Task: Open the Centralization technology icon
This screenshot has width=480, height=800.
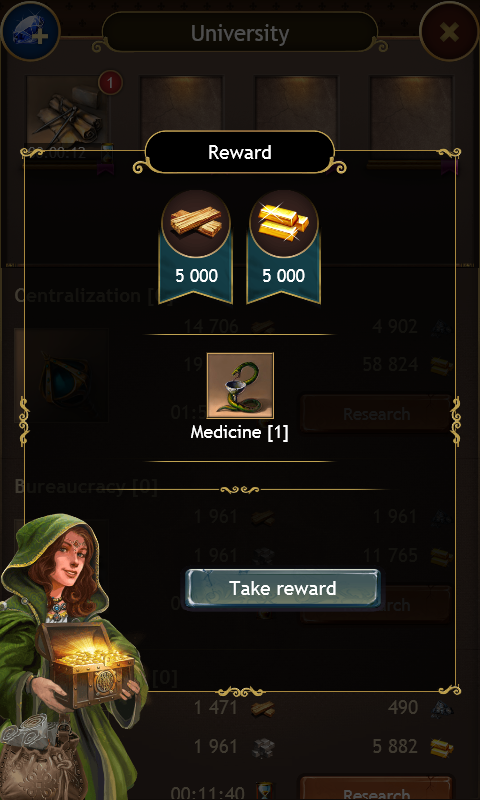Action: pos(61,376)
